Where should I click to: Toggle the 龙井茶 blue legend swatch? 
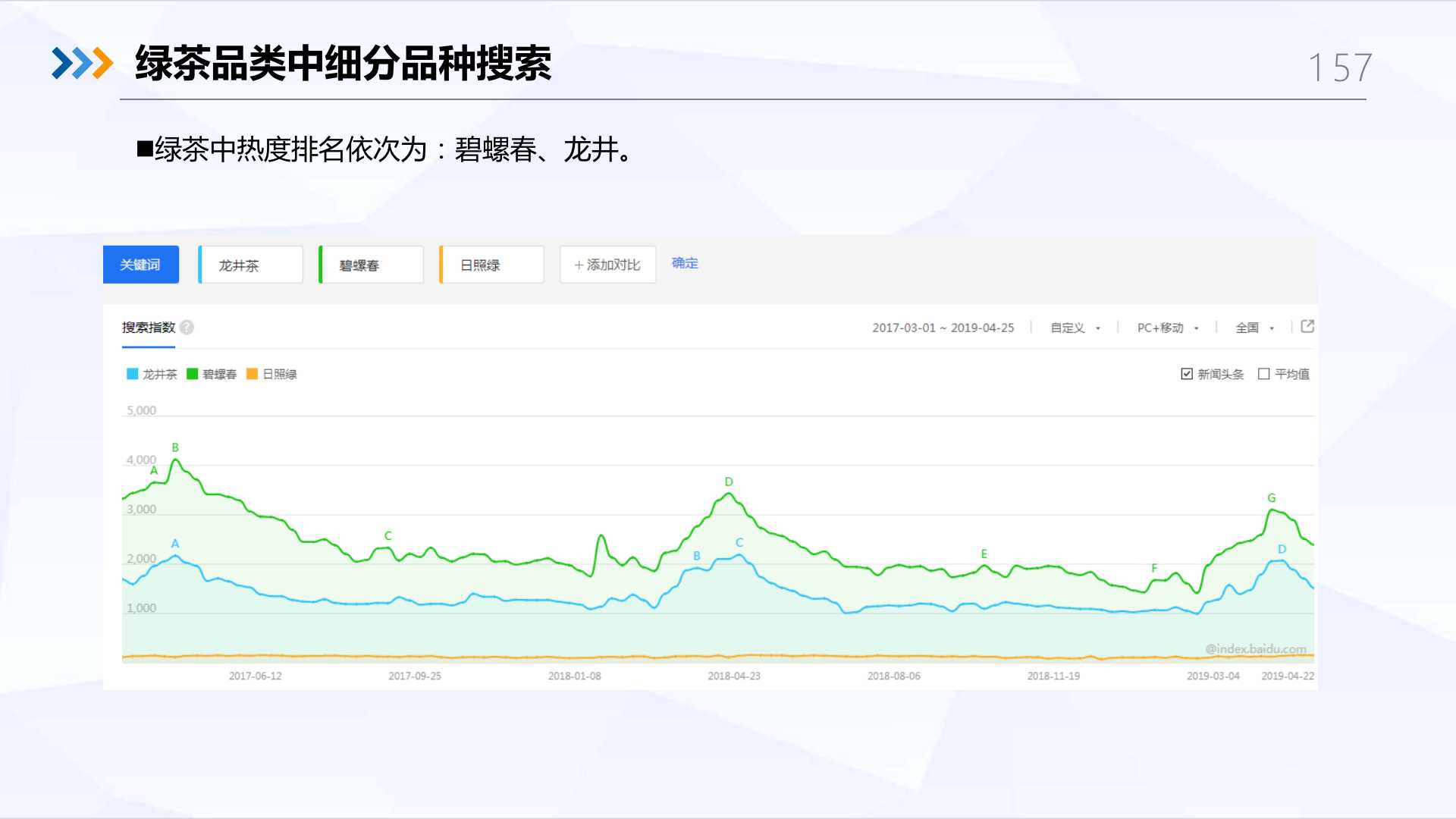point(132,374)
